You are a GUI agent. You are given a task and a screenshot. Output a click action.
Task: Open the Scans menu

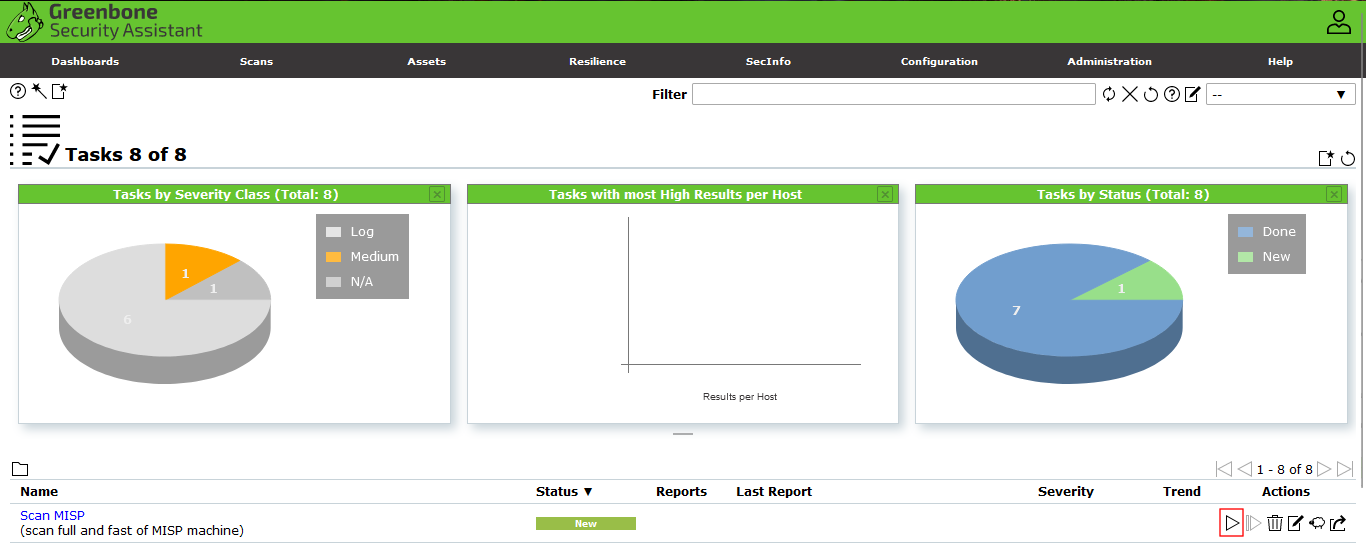pyautogui.click(x=256, y=61)
